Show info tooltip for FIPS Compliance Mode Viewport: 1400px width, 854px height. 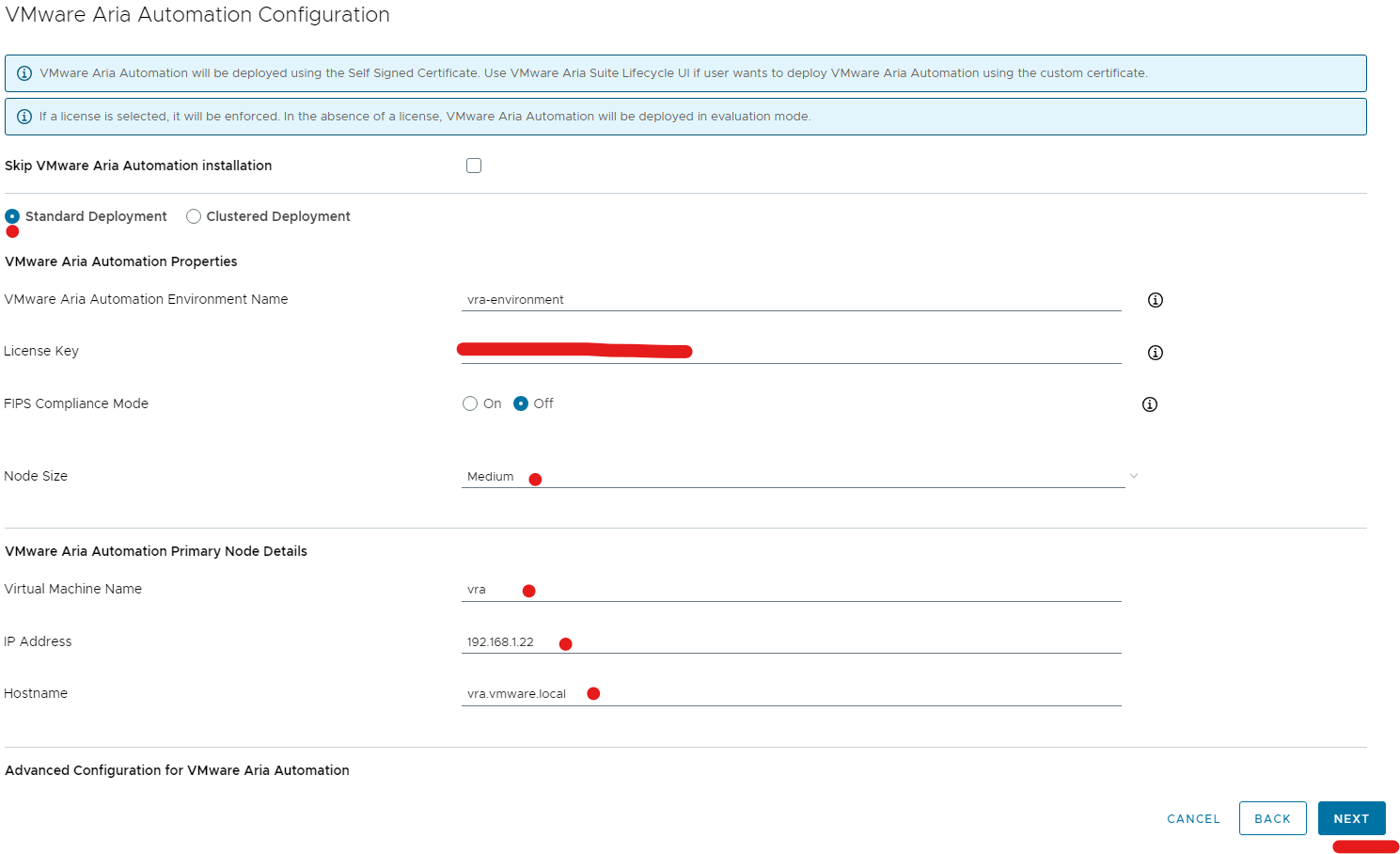coord(1150,404)
